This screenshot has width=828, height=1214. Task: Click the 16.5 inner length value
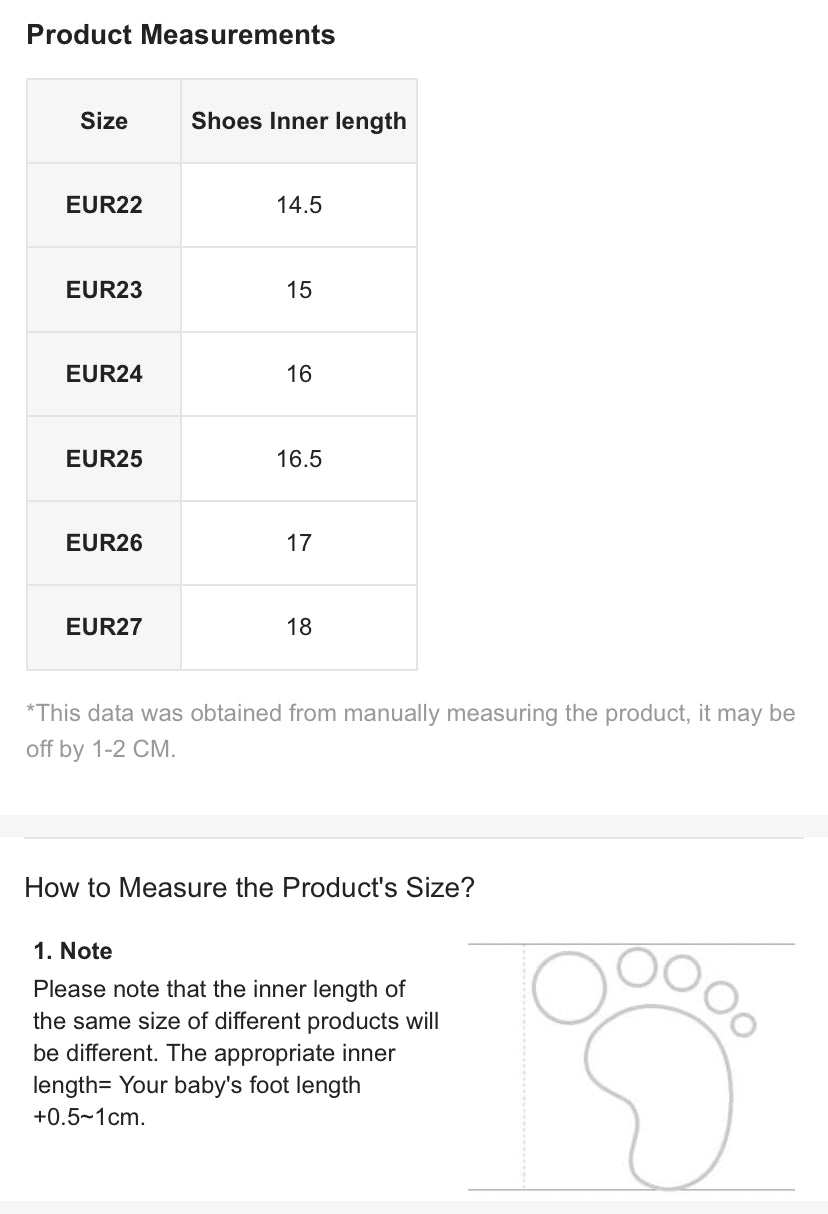(x=299, y=459)
